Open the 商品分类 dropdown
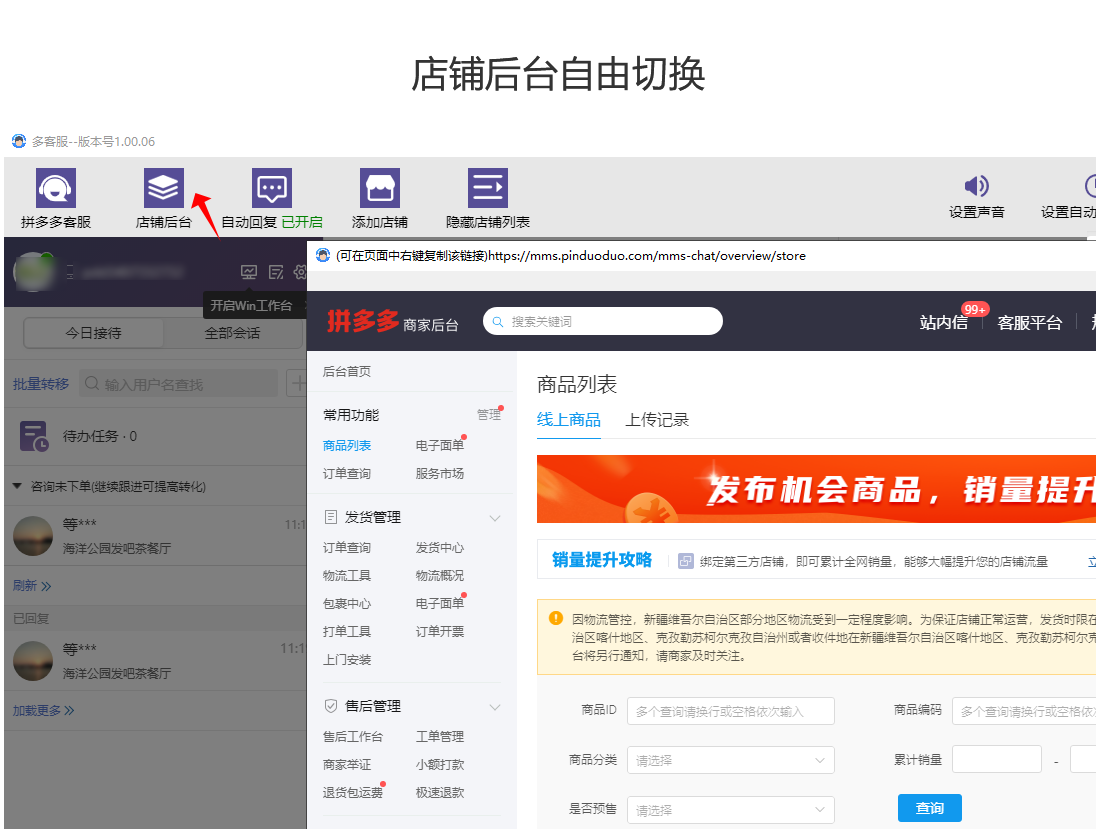 pos(730,760)
